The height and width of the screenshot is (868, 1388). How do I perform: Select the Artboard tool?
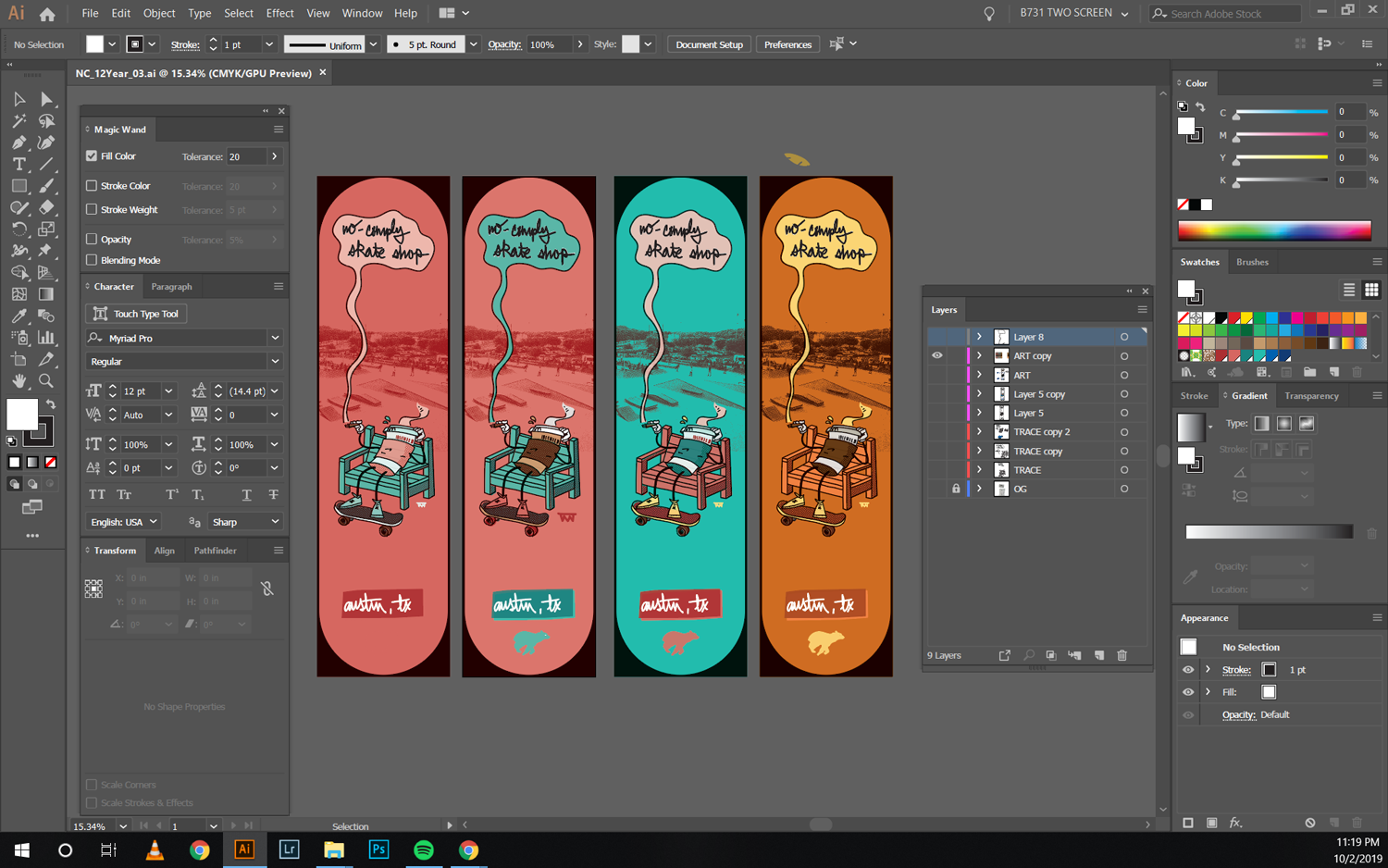19,359
